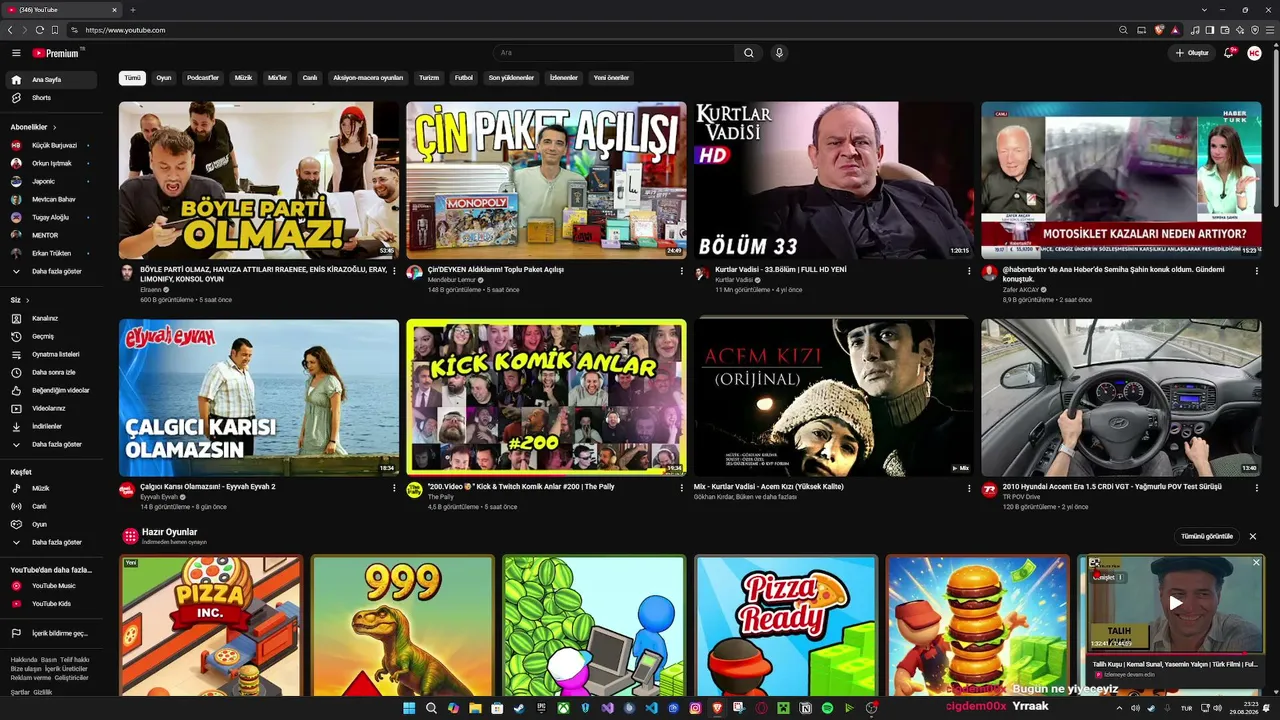Open Steam from the taskbar
The image size is (1280, 720).
(519, 708)
